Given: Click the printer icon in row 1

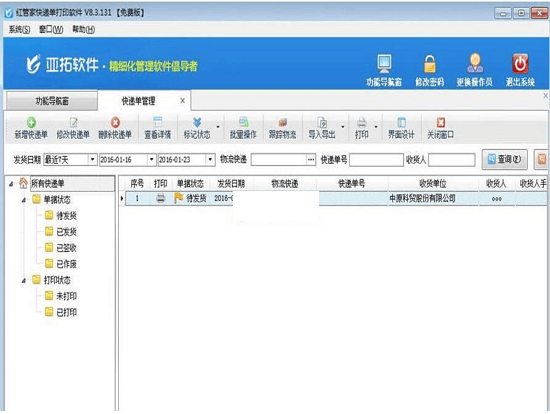Looking at the screenshot, I should click(x=161, y=198).
